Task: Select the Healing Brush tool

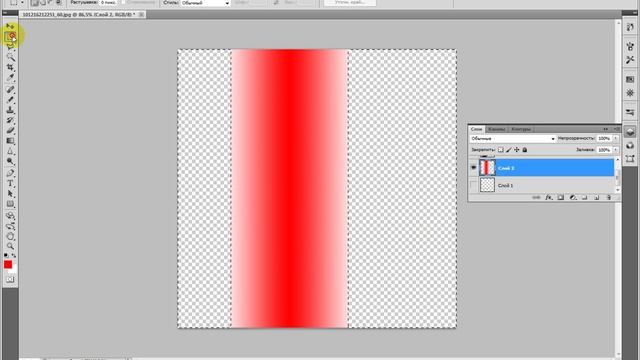Action: pos(10,89)
